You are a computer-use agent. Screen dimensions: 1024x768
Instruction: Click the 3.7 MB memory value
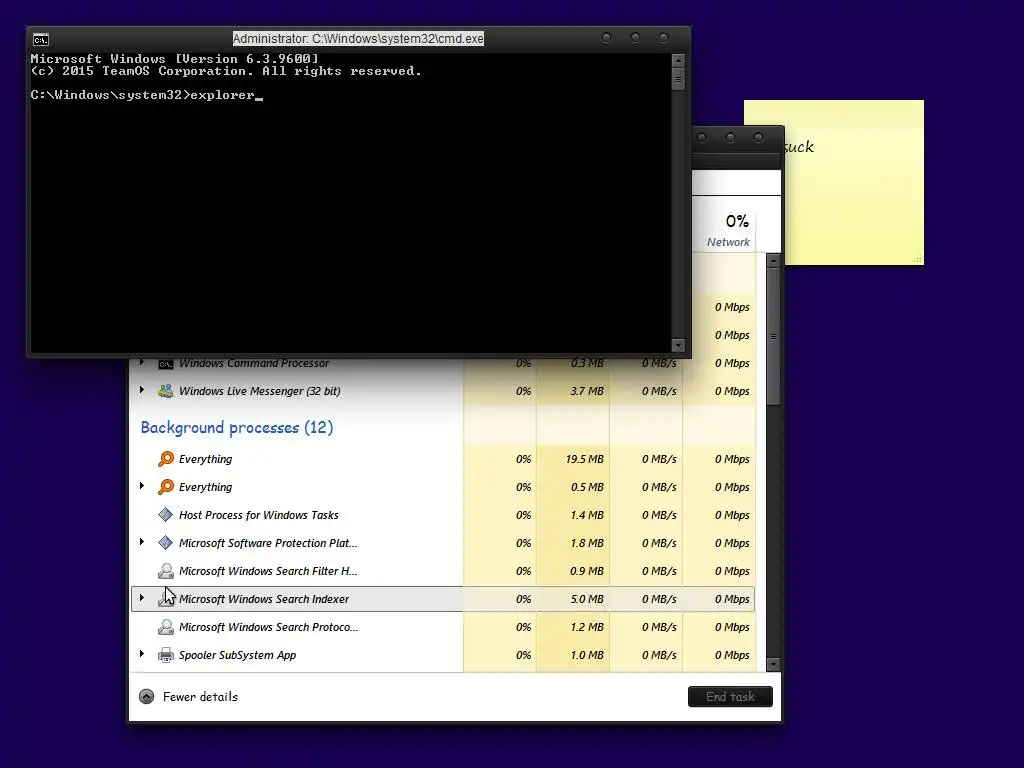[587, 391]
